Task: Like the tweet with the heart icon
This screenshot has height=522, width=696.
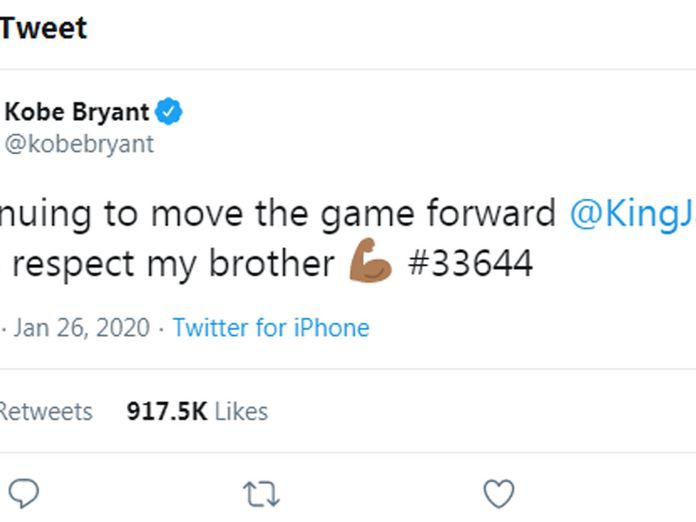Action: [498, 493]
